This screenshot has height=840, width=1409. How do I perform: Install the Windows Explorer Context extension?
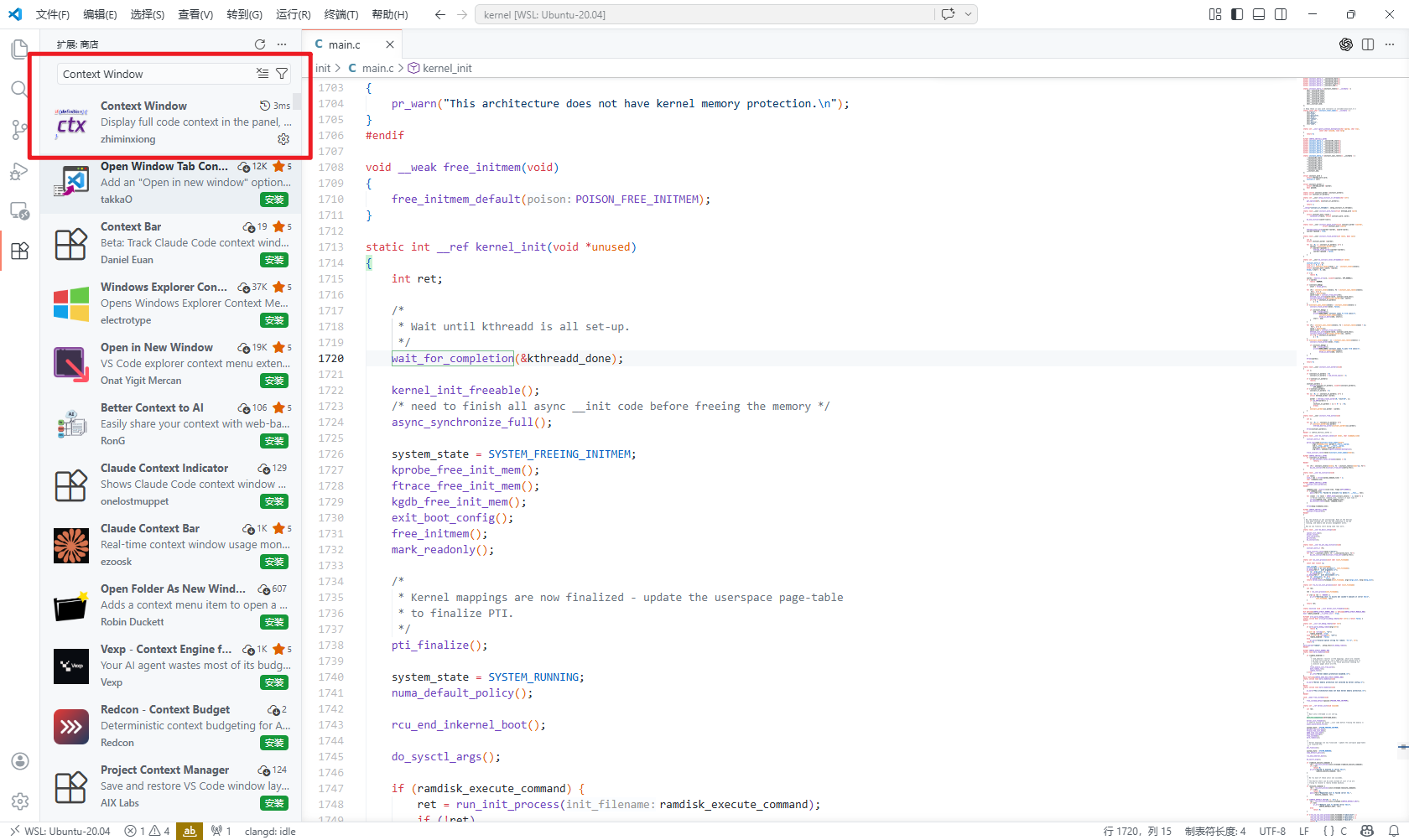coord(274,320)
